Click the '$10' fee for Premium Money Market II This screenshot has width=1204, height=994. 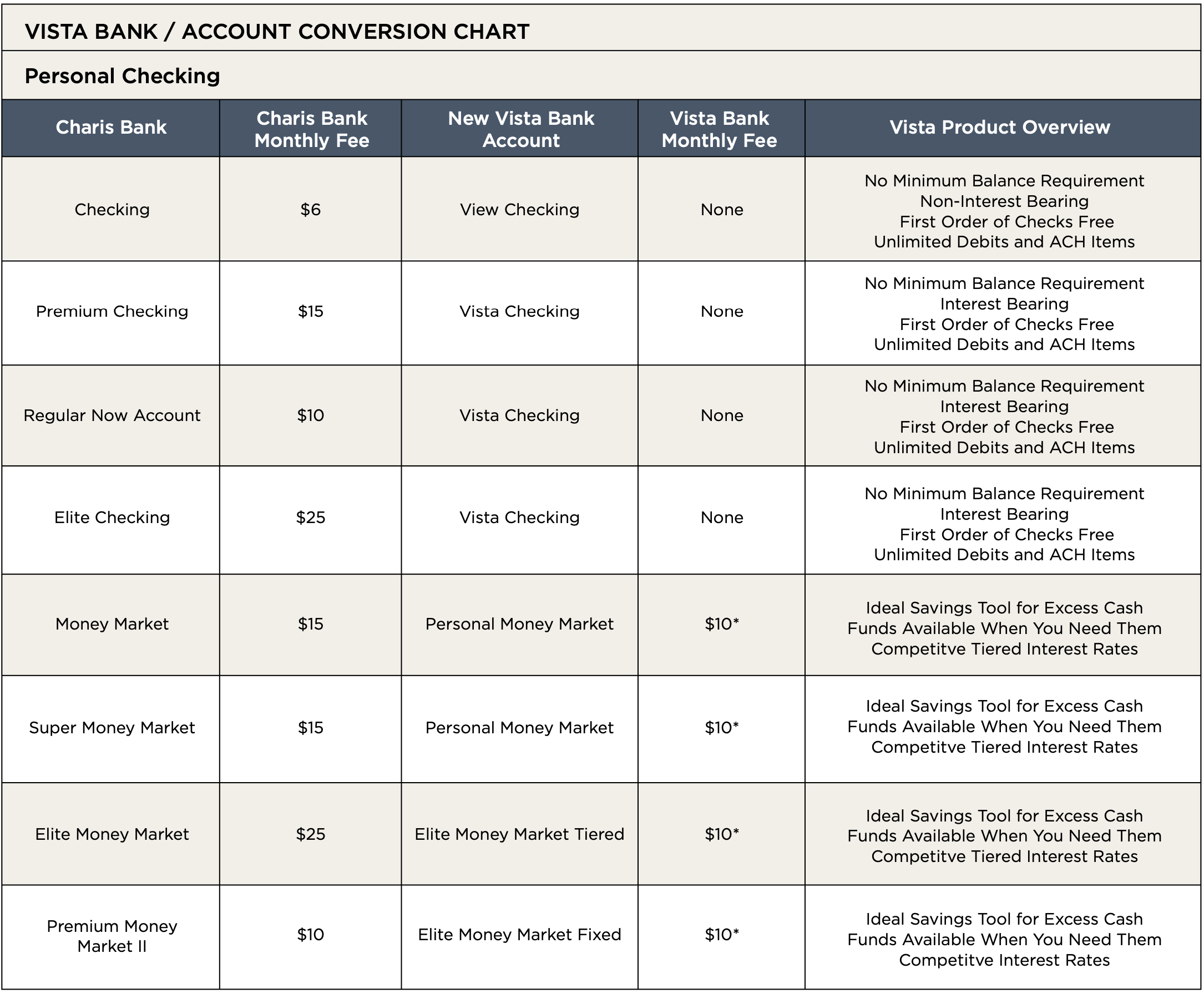pos(311,935)
